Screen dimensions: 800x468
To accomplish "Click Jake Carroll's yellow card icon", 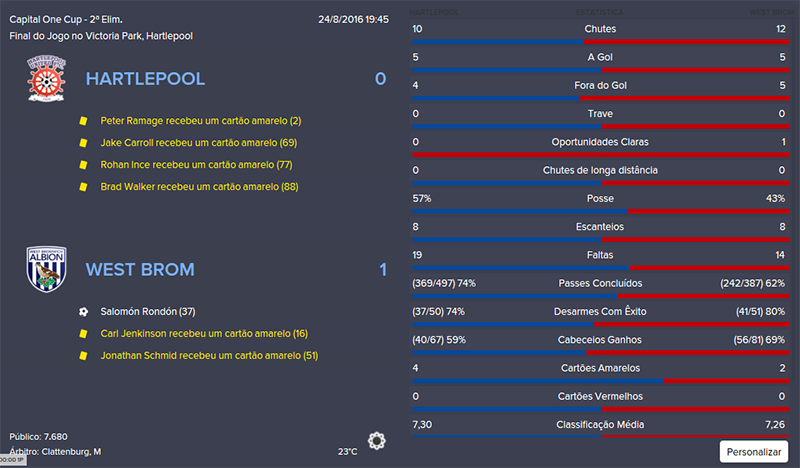I will point(83,143).
